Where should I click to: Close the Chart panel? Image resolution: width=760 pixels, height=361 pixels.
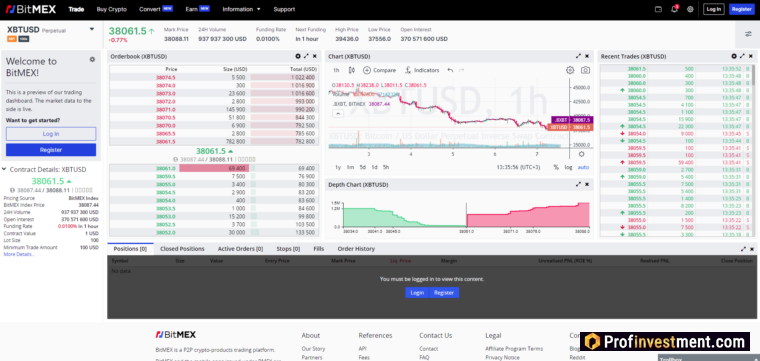[587, 56]
